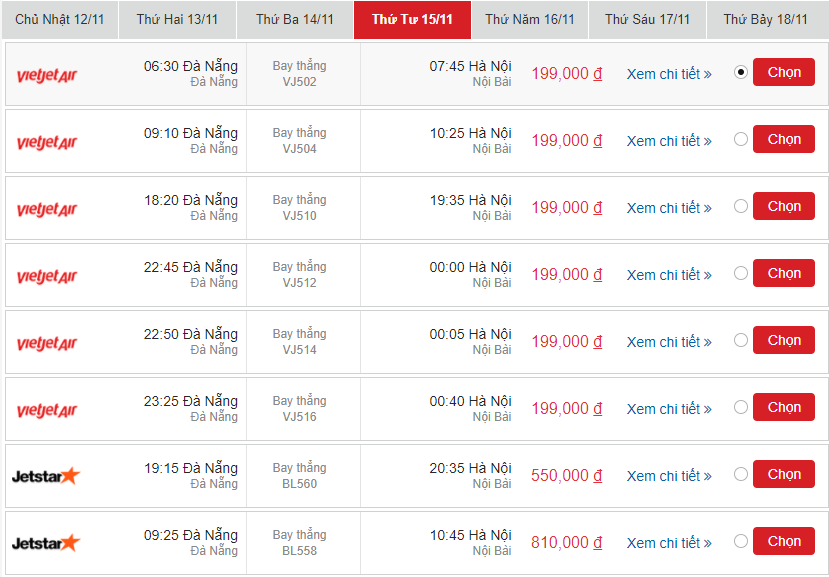Screen dimensions: 829x577
Task: Open Xem chi tiết for flight VJ514
Action: 669,342
